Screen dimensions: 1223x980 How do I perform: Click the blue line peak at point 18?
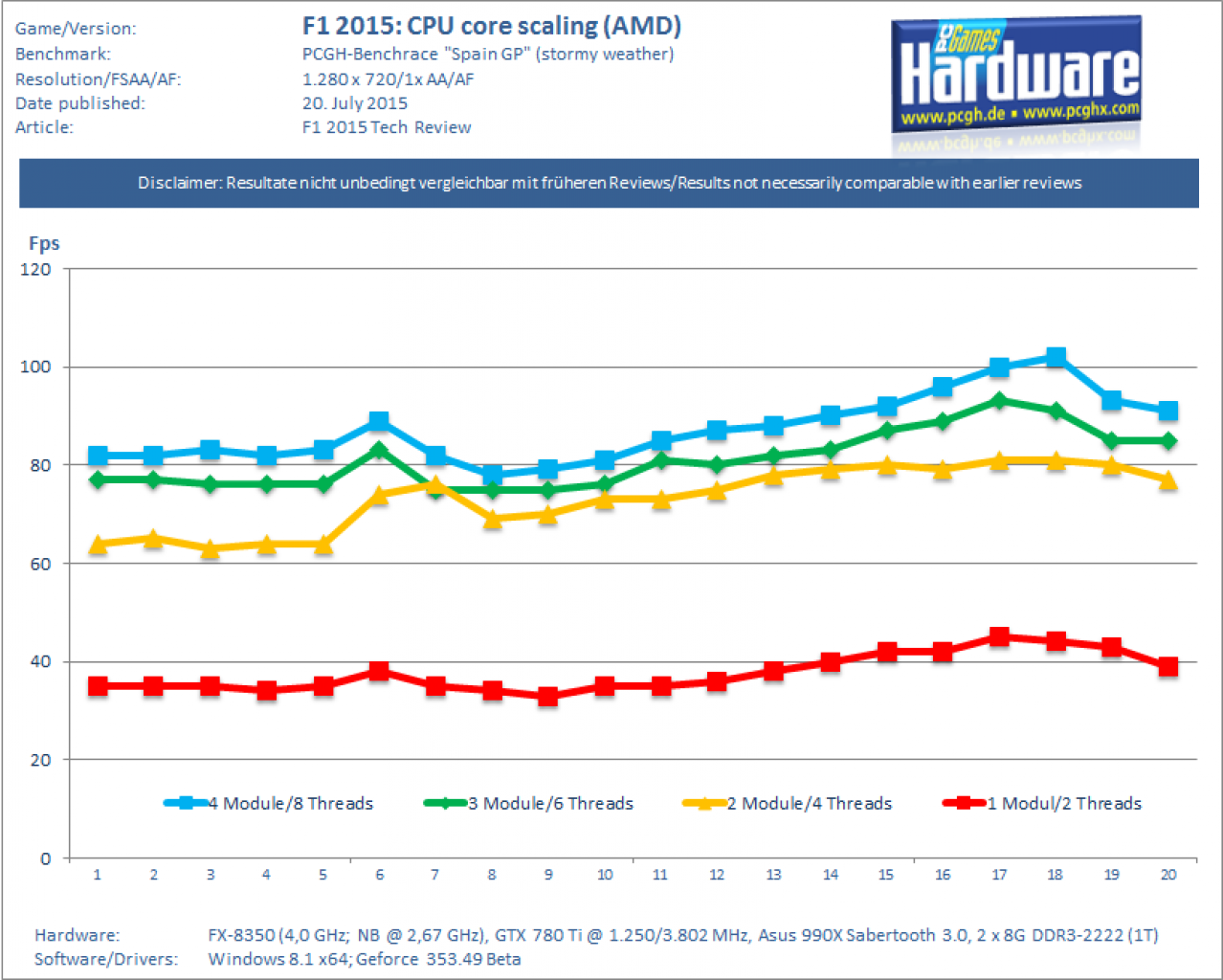click(1056, 357)
